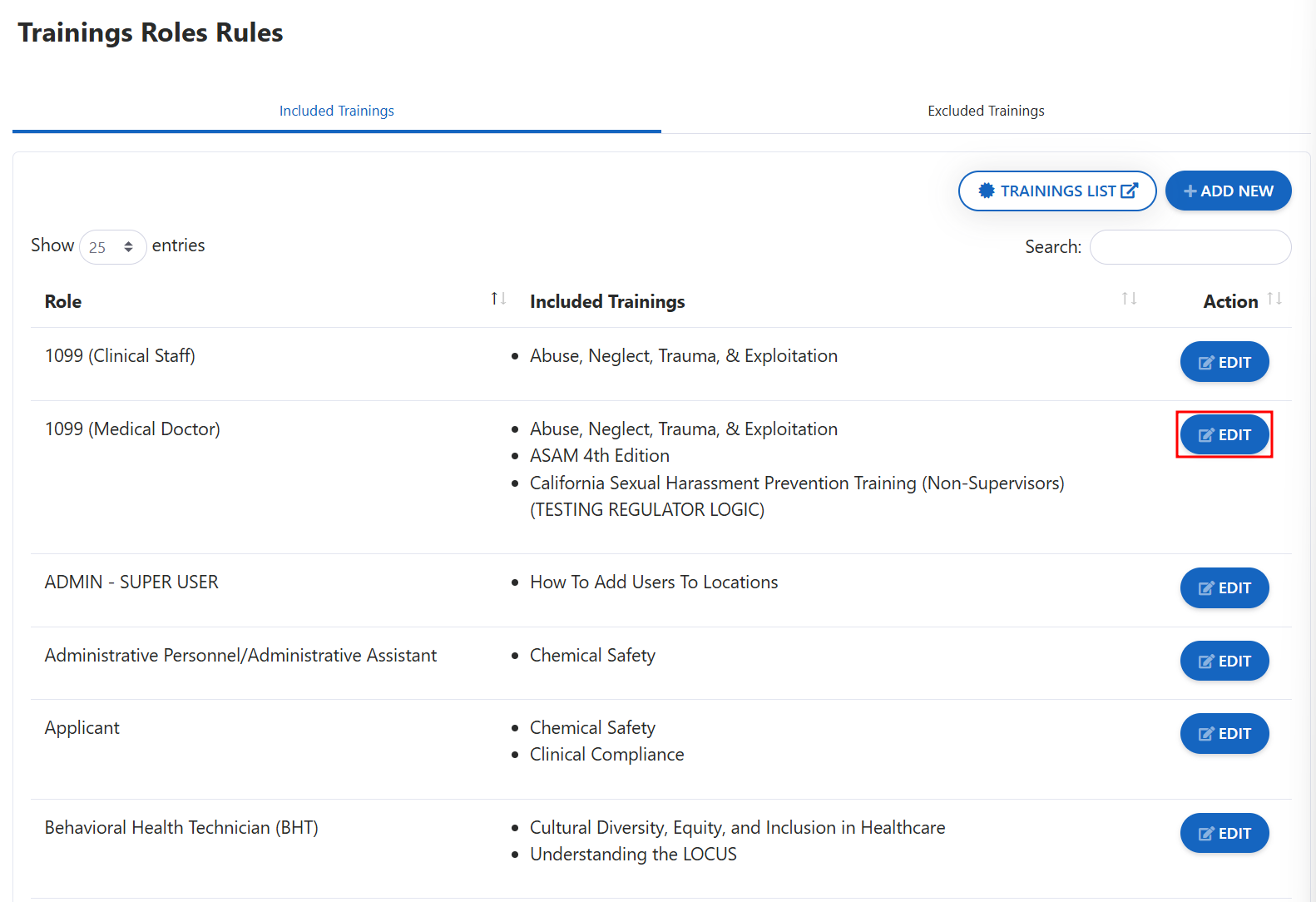This screenshot has height=902, width=1316.
Task: Sort by Included Trainings column arrows
Action: pos(1129,299)
